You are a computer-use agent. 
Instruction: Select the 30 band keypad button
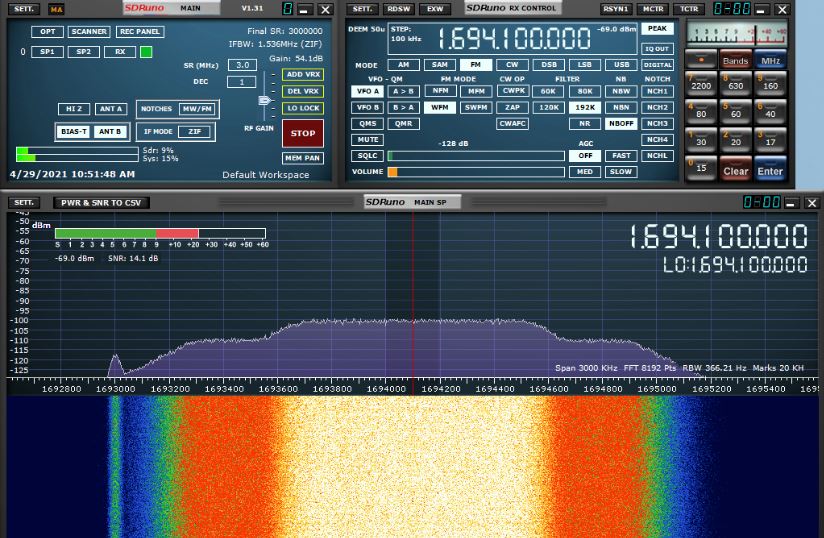(x=701, y=140)
